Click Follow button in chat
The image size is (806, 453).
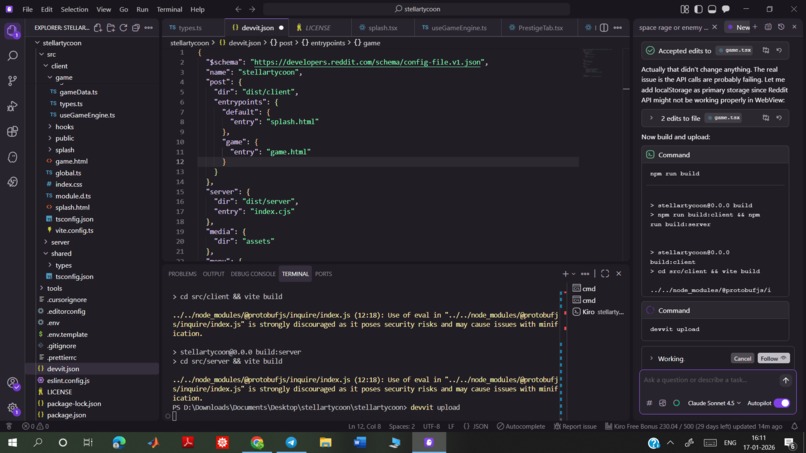[773, 358]
